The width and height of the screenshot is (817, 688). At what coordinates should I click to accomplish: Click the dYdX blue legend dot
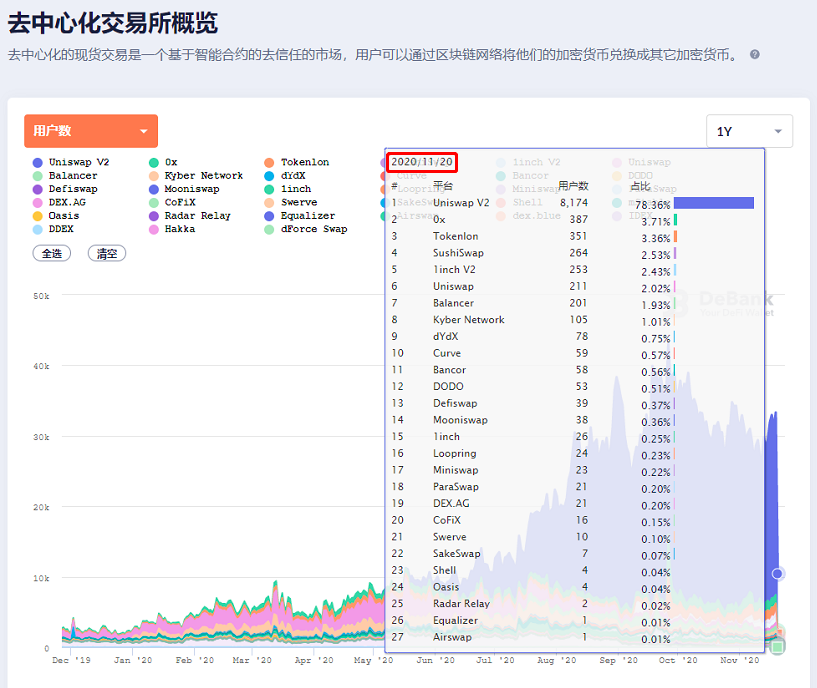point(270,176)
